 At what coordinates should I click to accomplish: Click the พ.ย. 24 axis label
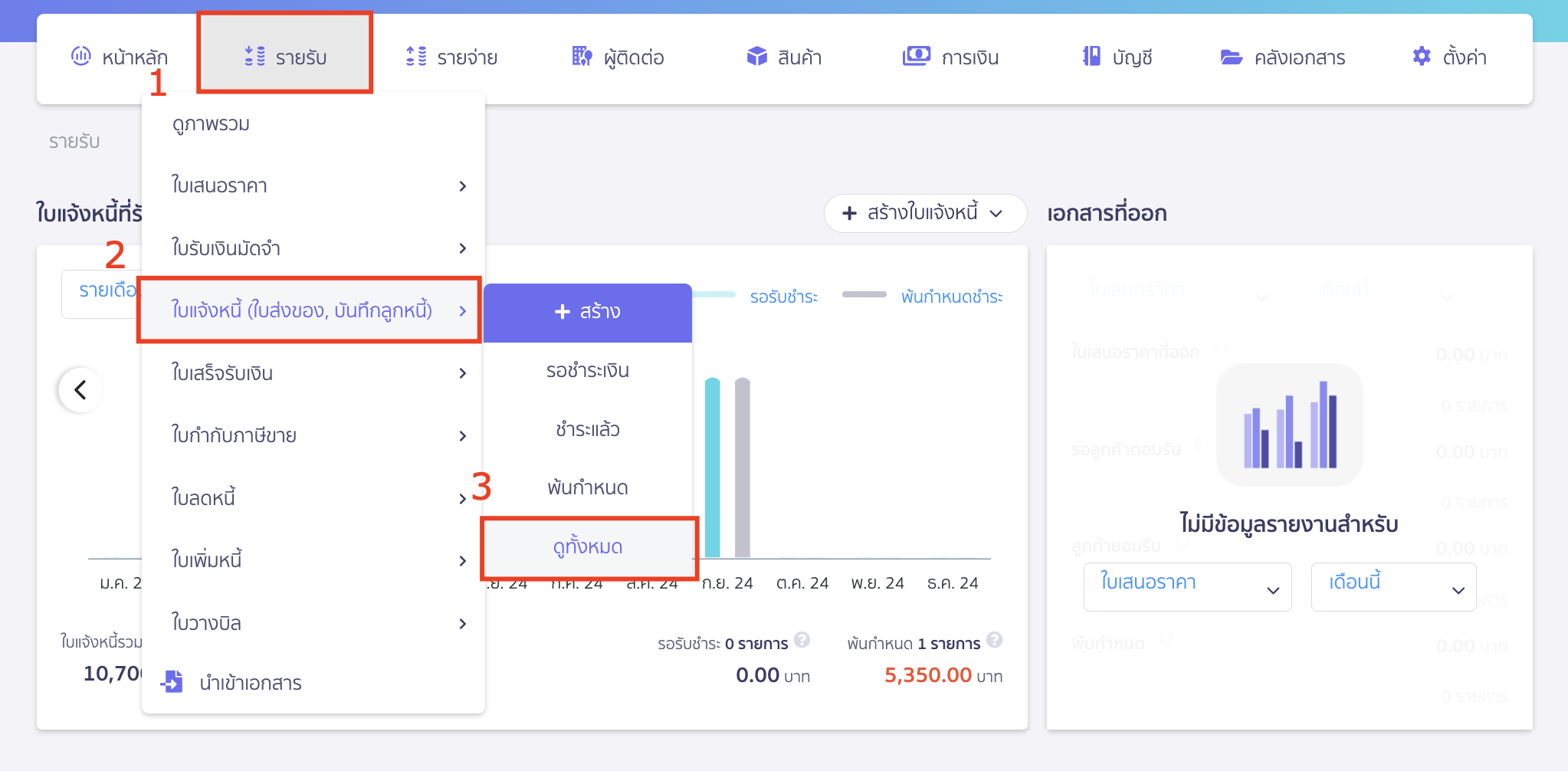point(877,583)
